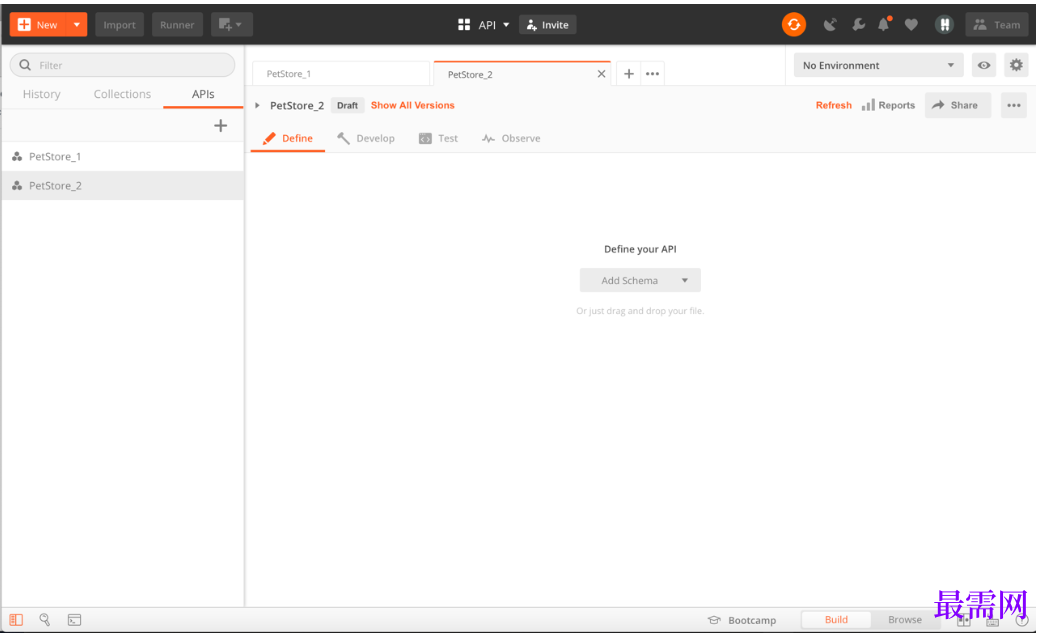Click the Invite button
Screen dimensions: 1046x636
point(548,25)
